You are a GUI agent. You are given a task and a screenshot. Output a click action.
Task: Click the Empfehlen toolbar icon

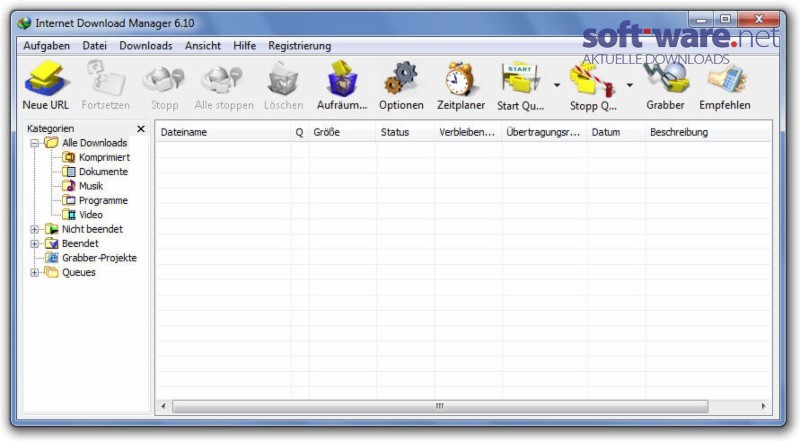point(726,79)
